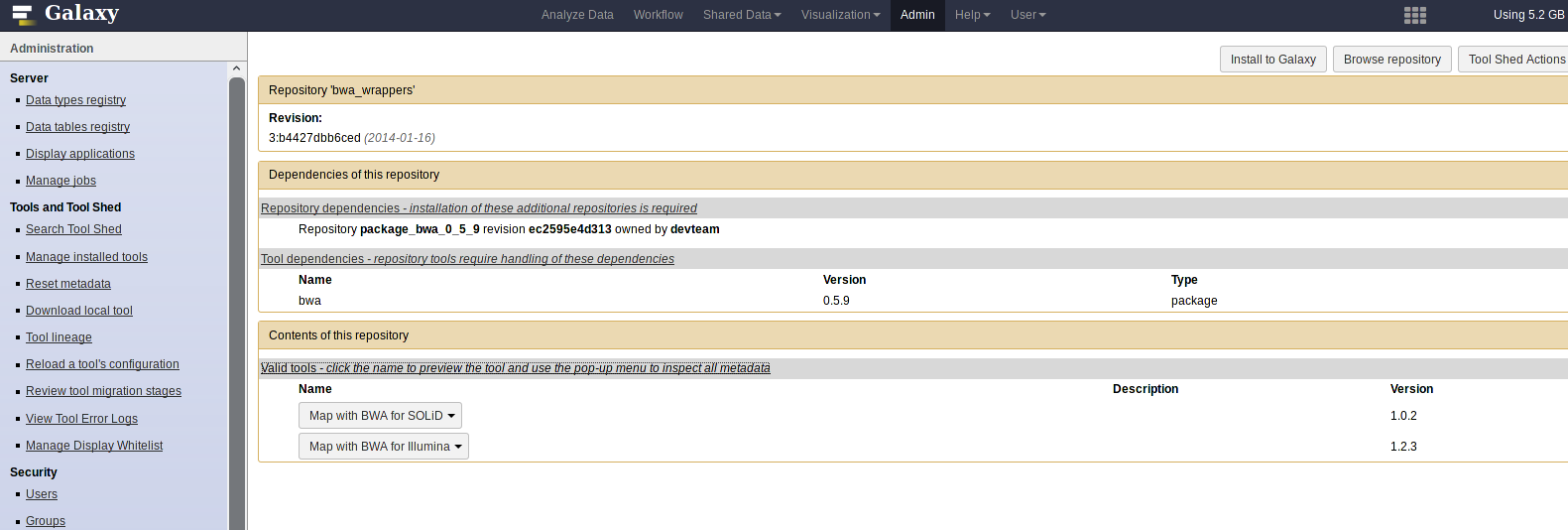Viewport: 1568px width, 530px height.
Task: Switch to the Analyze Data tab
Action: [577, 15]
